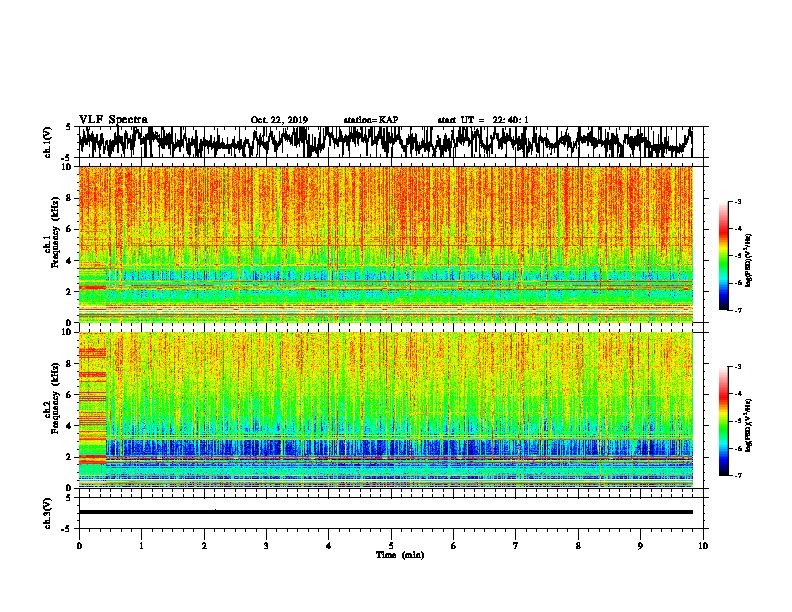
Task: Click the time axis tick label "7"
Action: pyautogui.click(x=516, y=546)
